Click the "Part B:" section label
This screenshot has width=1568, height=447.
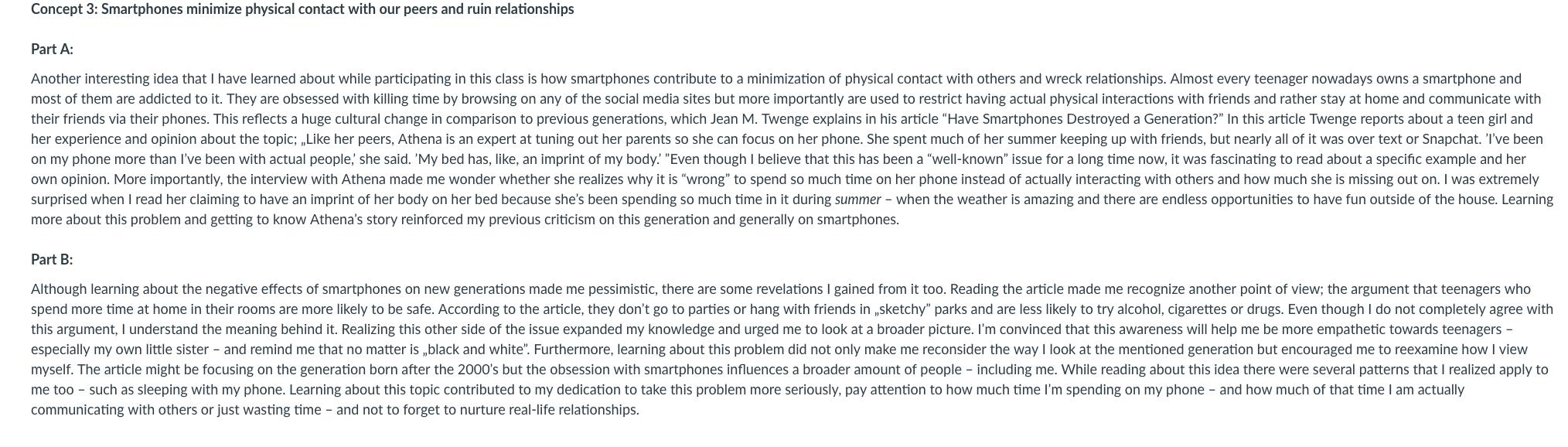click(x=52, y=259)
